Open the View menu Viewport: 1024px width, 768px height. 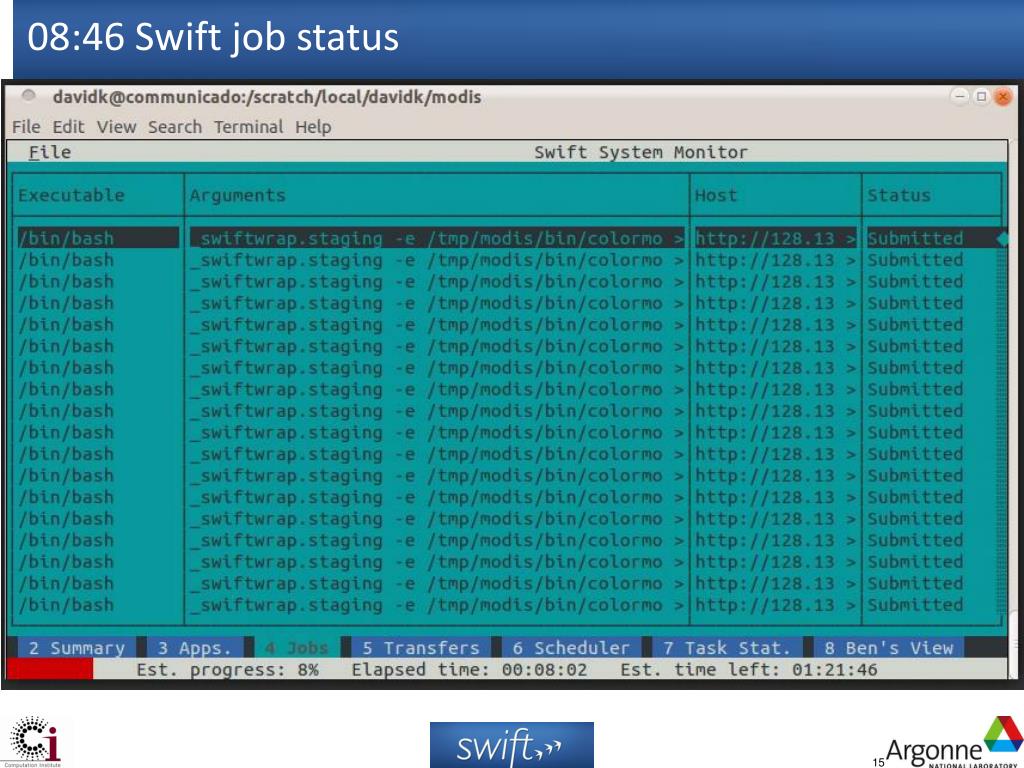click(116, 127)
